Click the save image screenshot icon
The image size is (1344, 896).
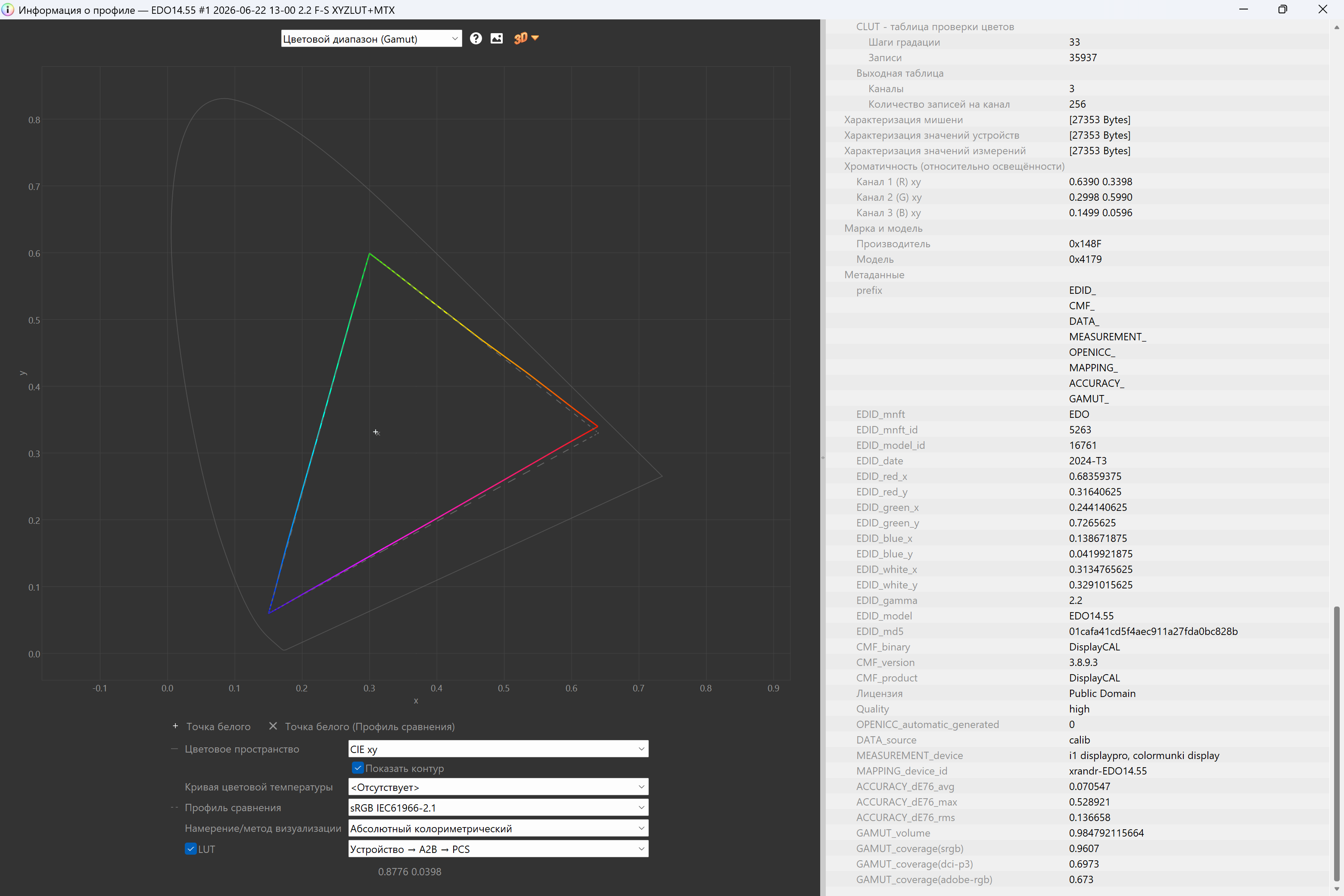(497, 38)
